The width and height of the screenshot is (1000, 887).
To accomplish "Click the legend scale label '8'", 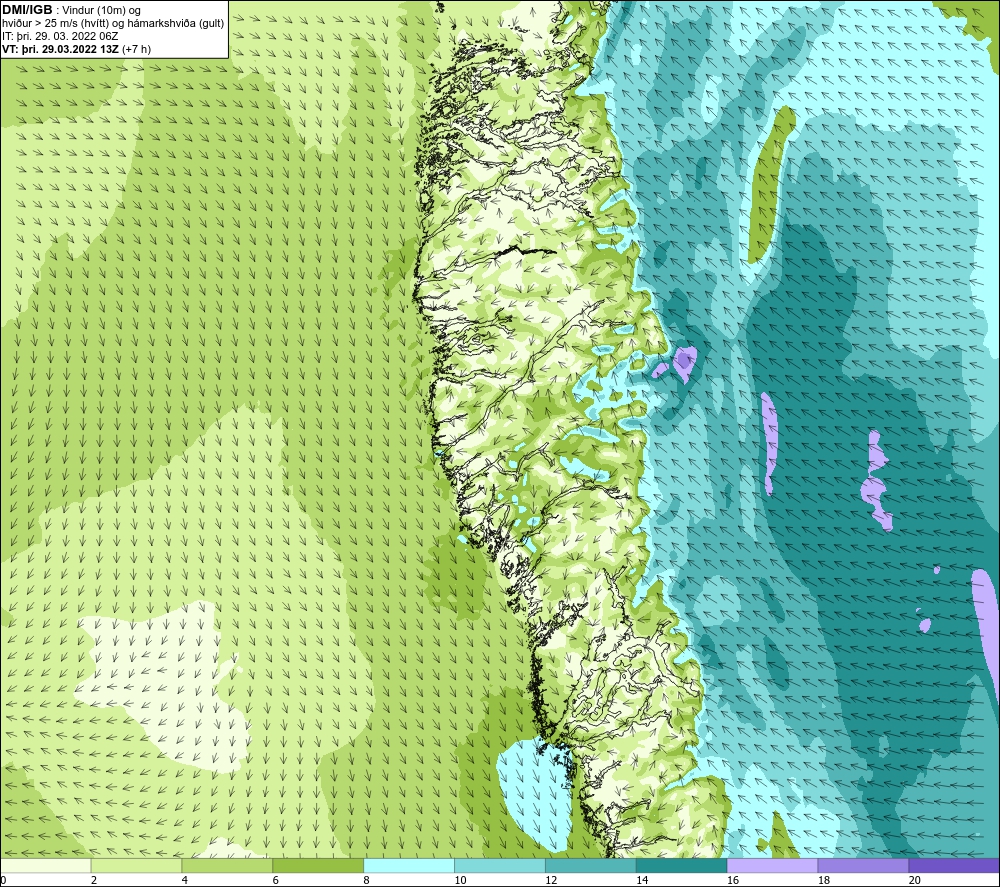I will pyautogui.click(x=367, y=881).
